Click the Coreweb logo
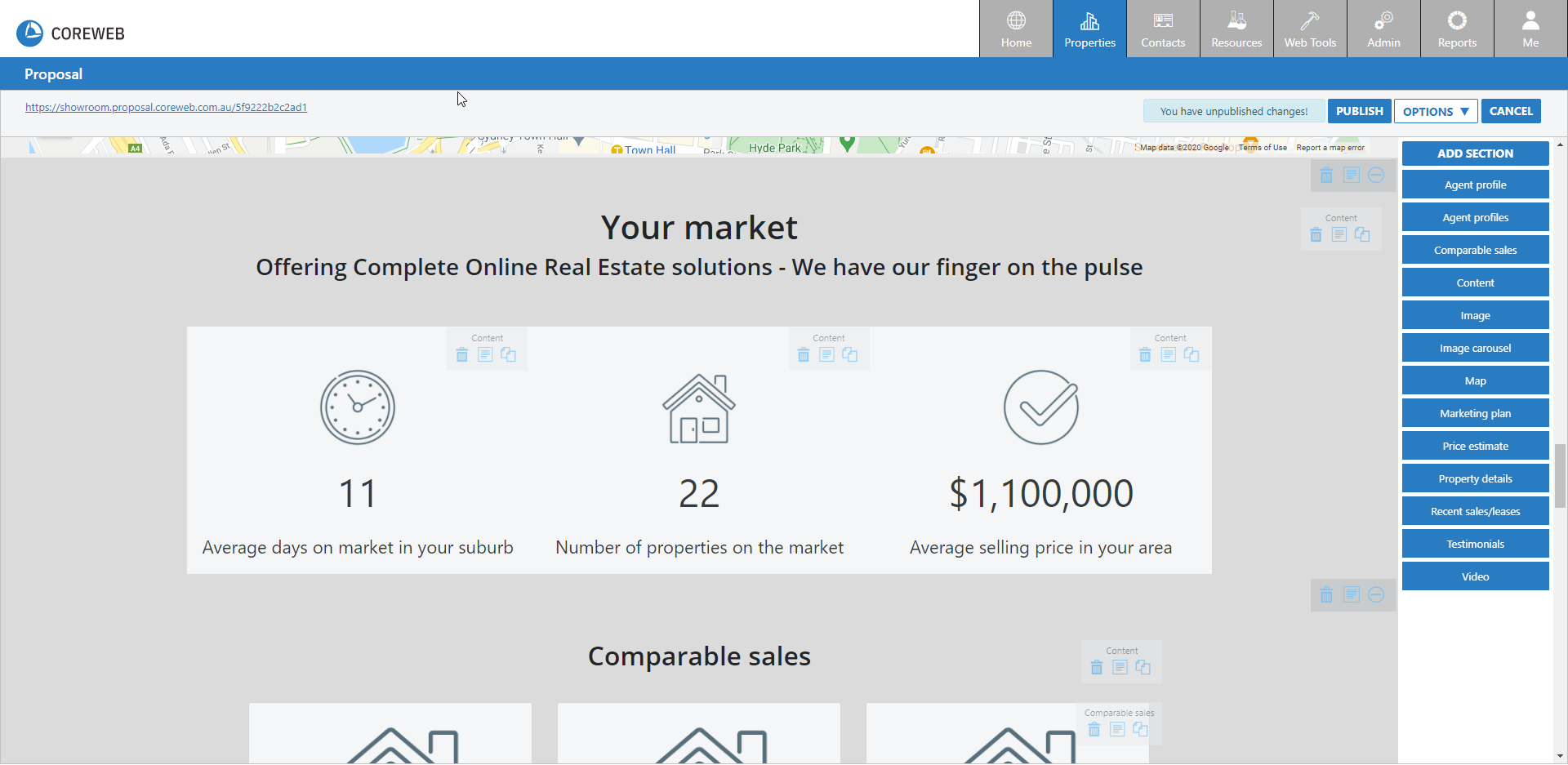Viewport: 1568px width, 765px height. (30, 33)
